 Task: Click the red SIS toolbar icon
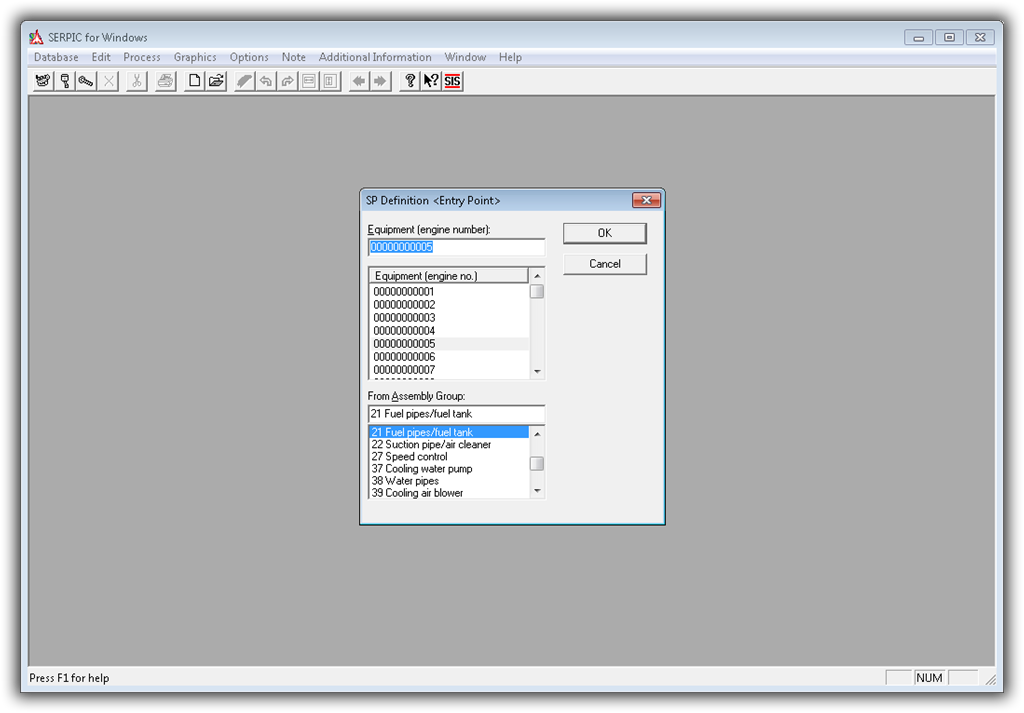453,82
